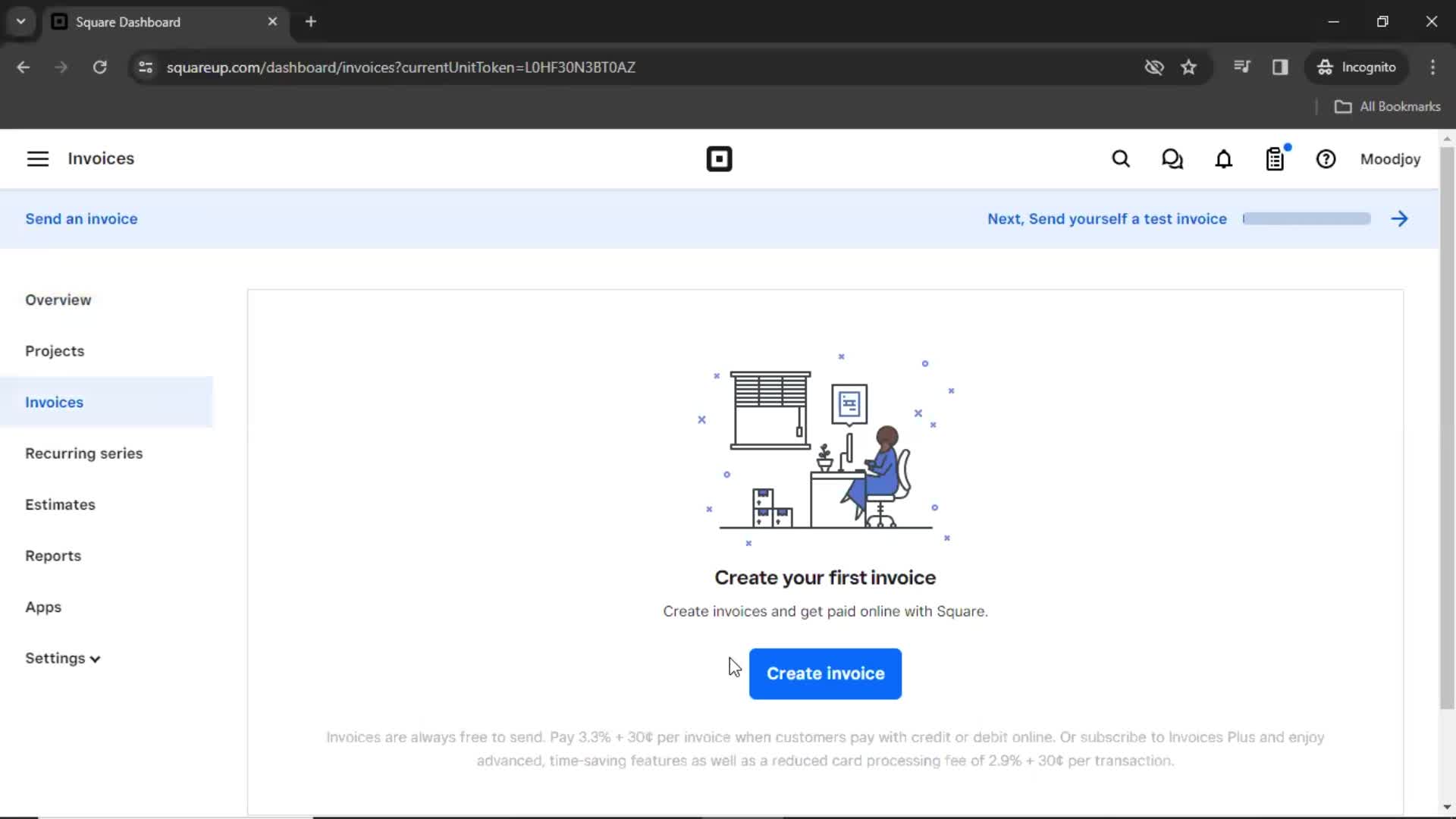The width and height of the screenshot is (1456, 819).
Task: Navigate to Estimates section
Action: pyautogui.click(x=60, y=504)
